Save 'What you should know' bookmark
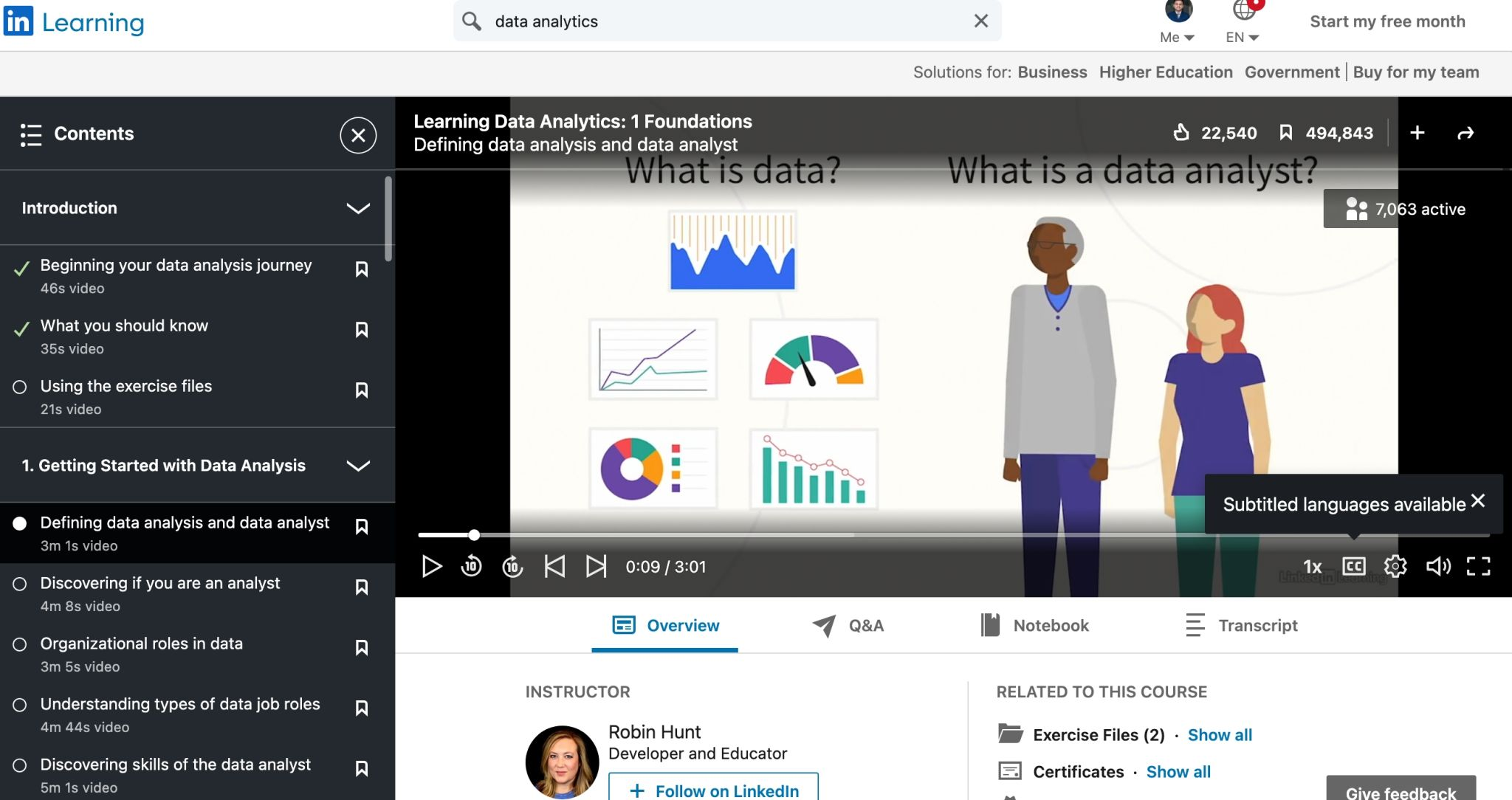The height and width of the screenshot is (800, 1512). [x=362, y=330]
